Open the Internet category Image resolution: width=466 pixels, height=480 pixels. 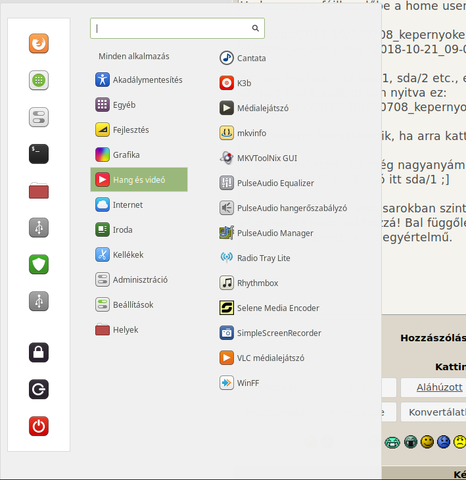point(139,205)
